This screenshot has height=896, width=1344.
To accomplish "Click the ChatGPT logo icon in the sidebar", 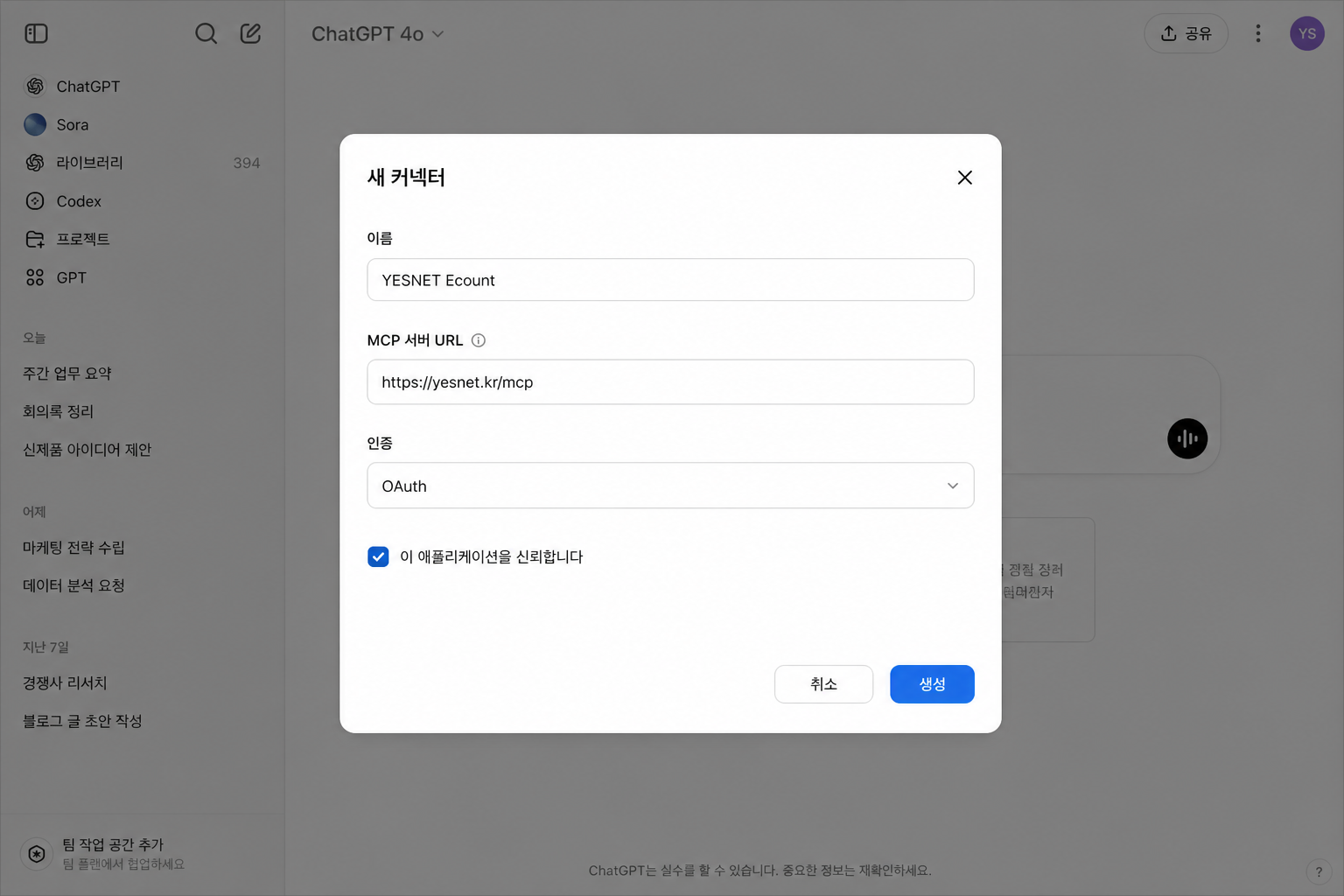I will tap(35, 86).
